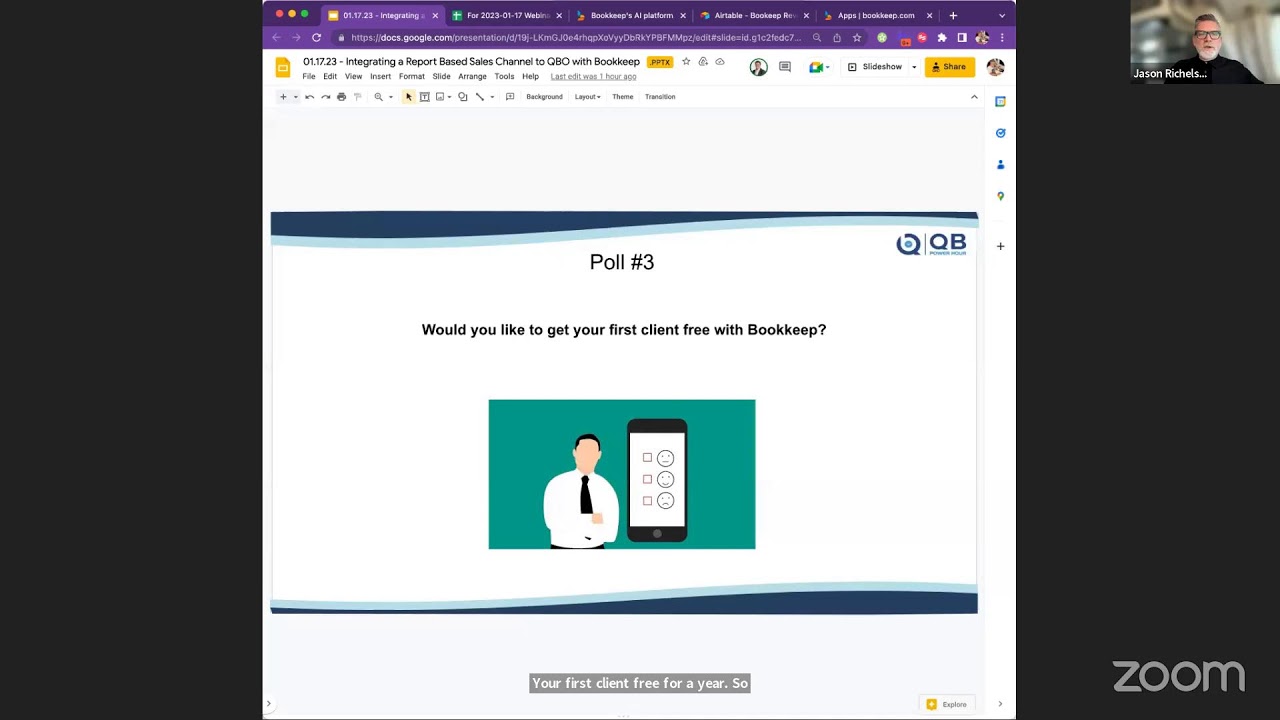Hide the side panel with bottom-right chevron
This screenshot has width=1280, height=720.
point(1000,704)
